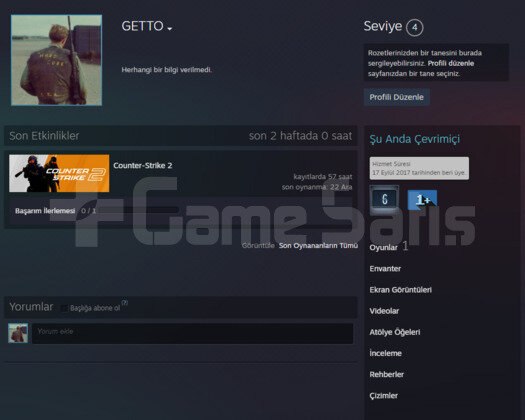Open the GETTO profile avatar image
The height and width of the screenshot is (420, 525).
56,60
